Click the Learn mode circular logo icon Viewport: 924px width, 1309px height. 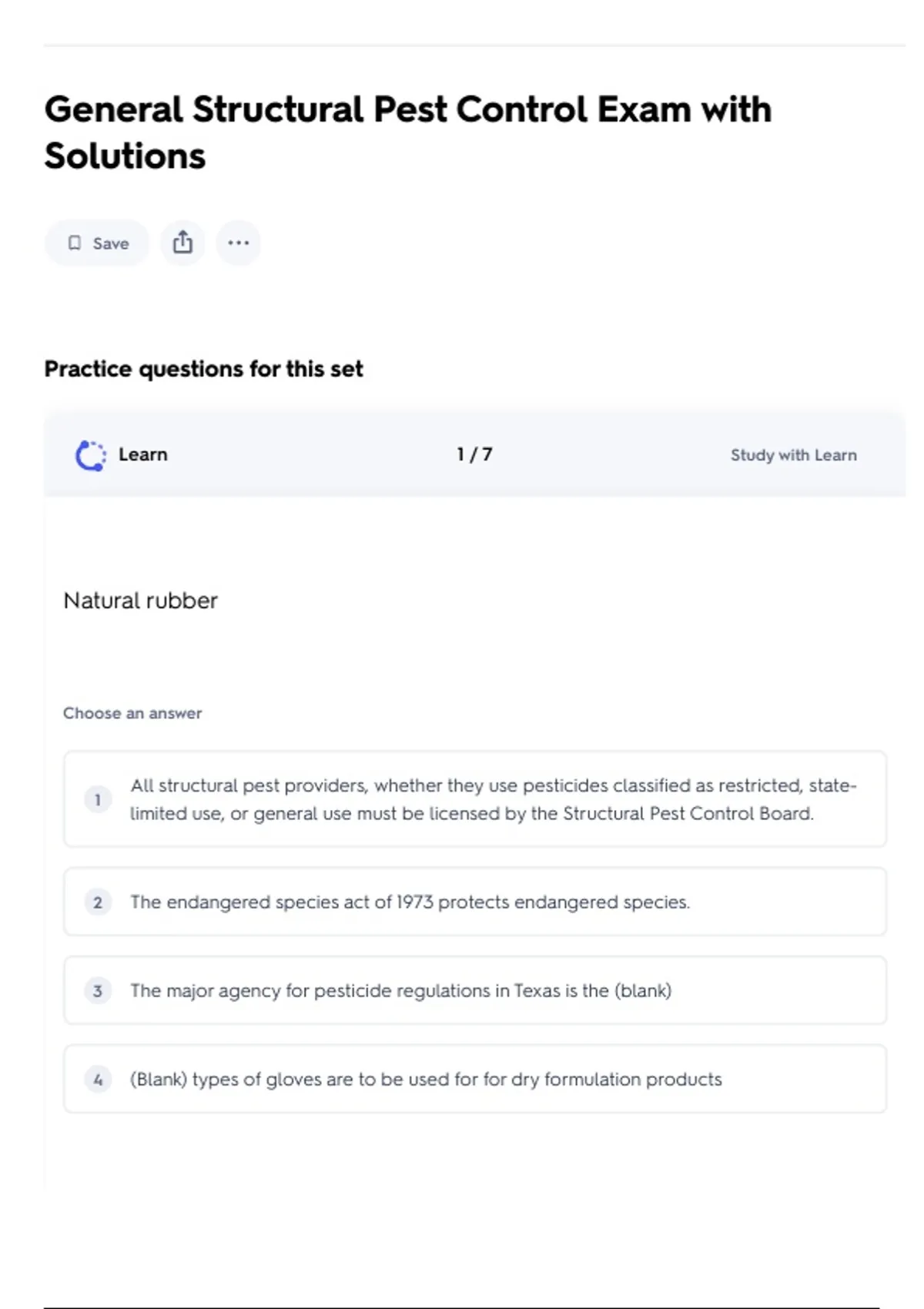point(91,455)
